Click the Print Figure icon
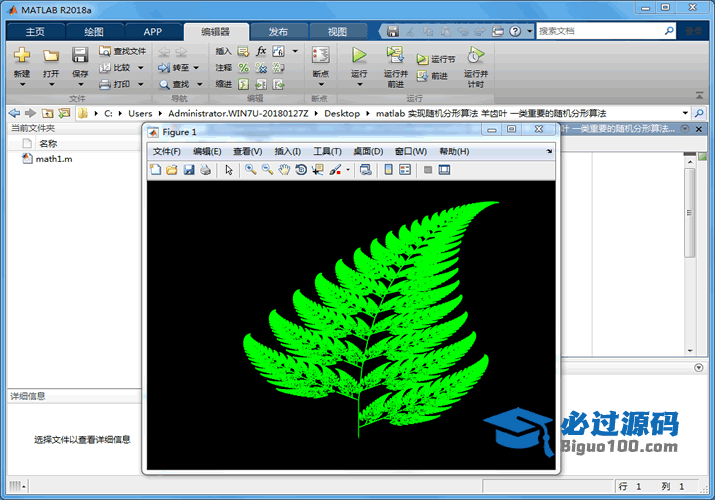This screenshot has height=500, width=715. pos(205,170)
